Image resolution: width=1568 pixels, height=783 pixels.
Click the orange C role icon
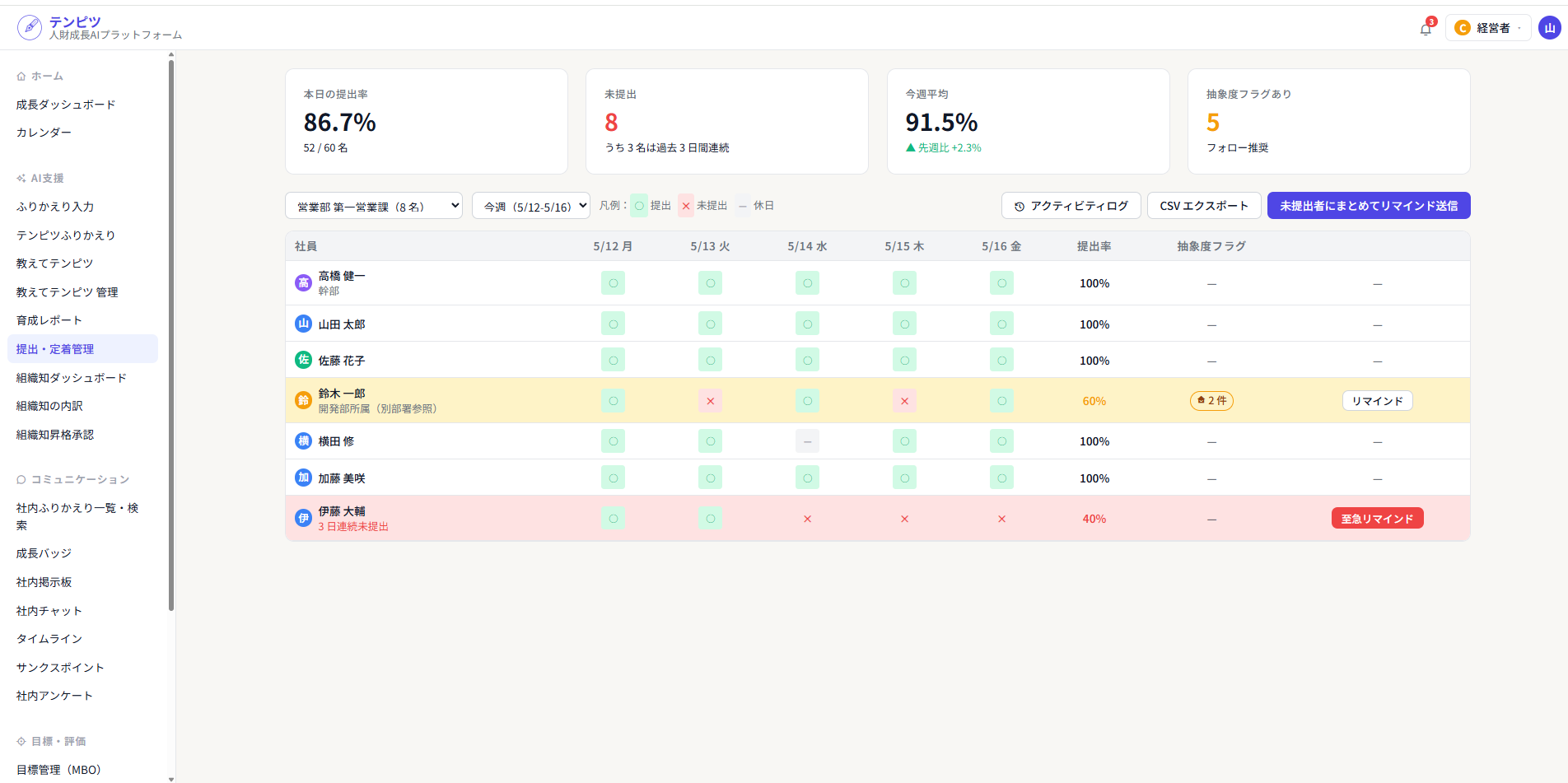[1463, 28]
